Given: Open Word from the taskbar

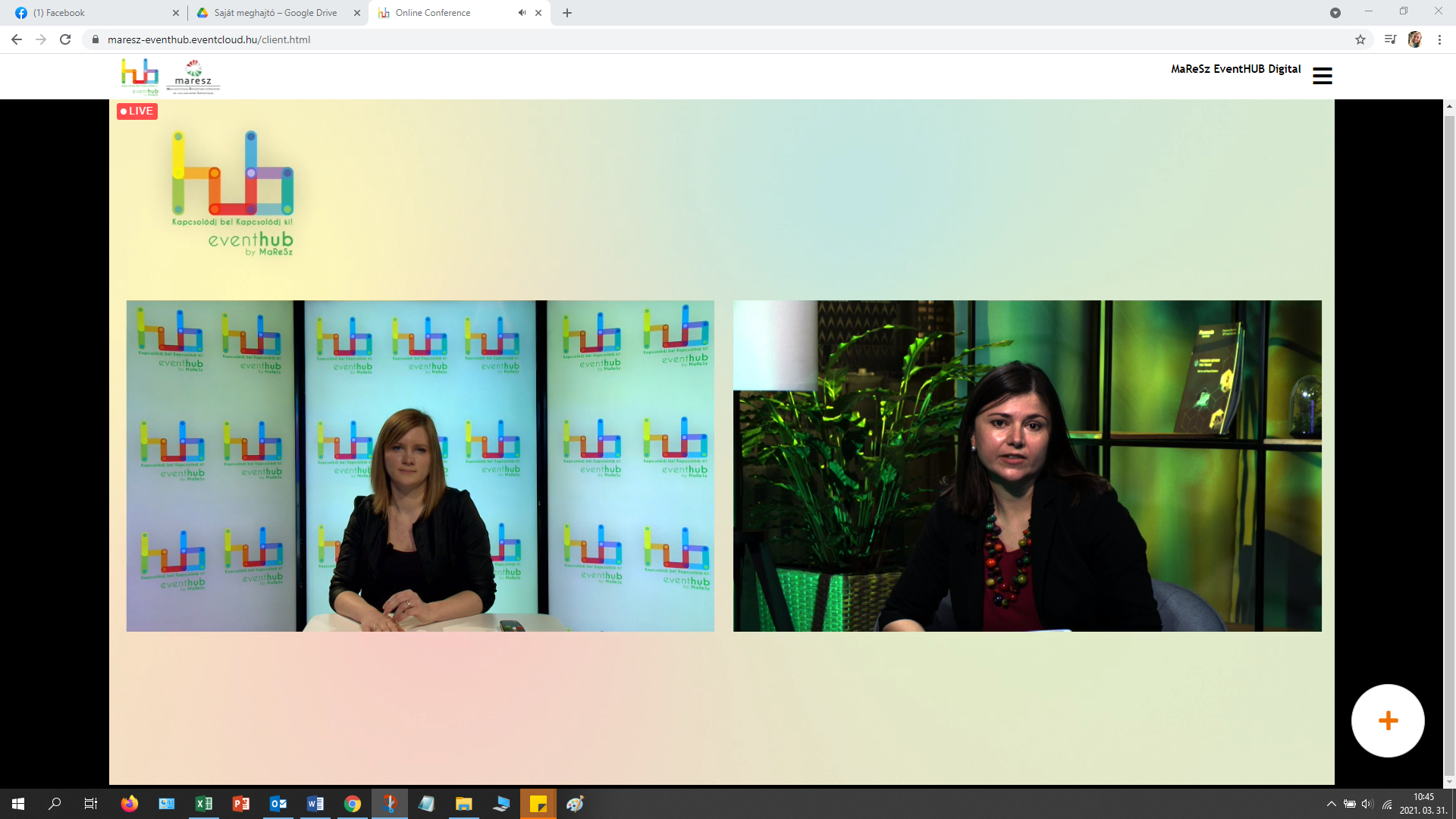Looking at the screenshot, I should pyautogui.click(x=315, y=804).
